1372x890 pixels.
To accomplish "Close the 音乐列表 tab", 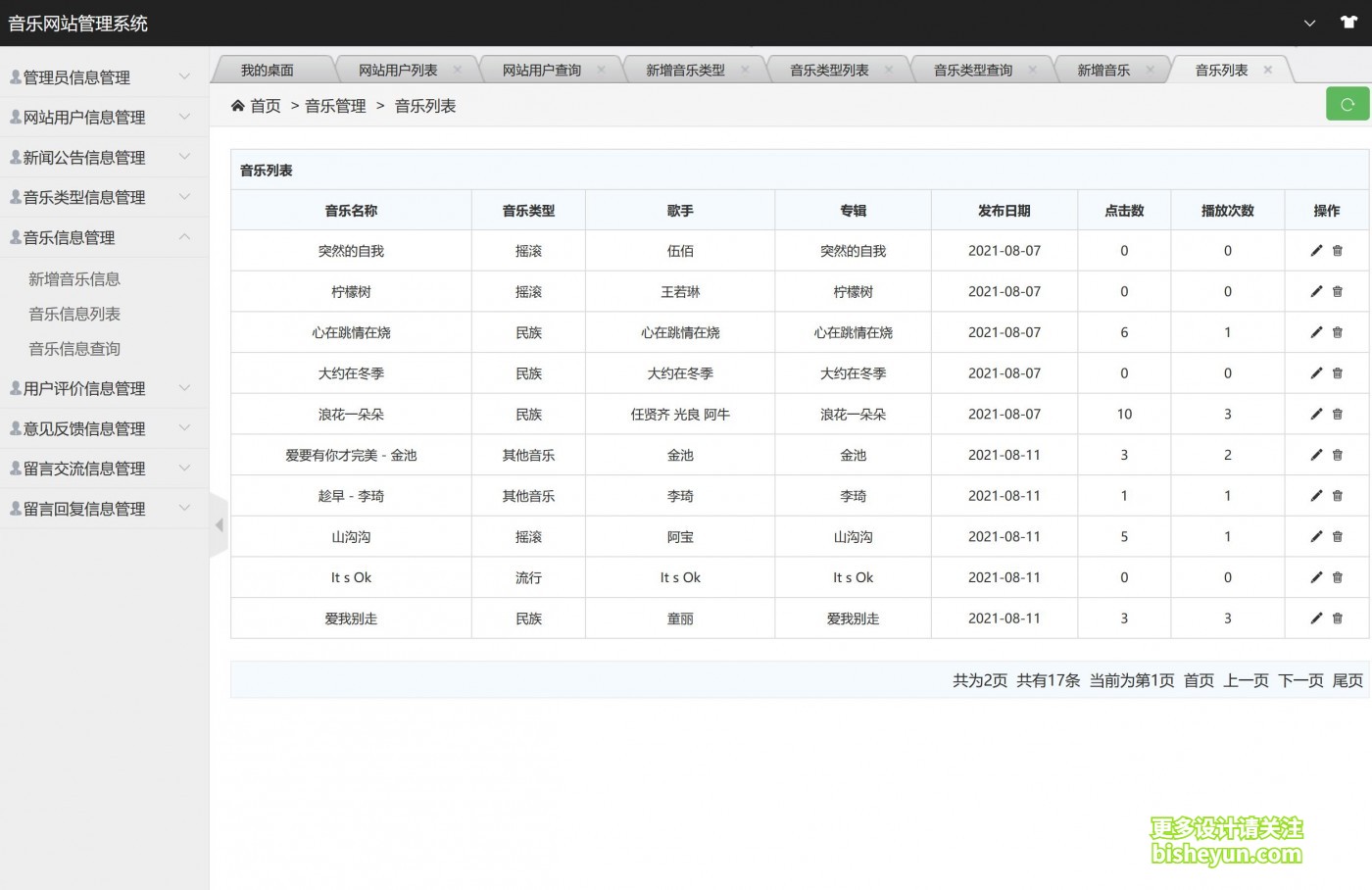I will click(1268, 70).
